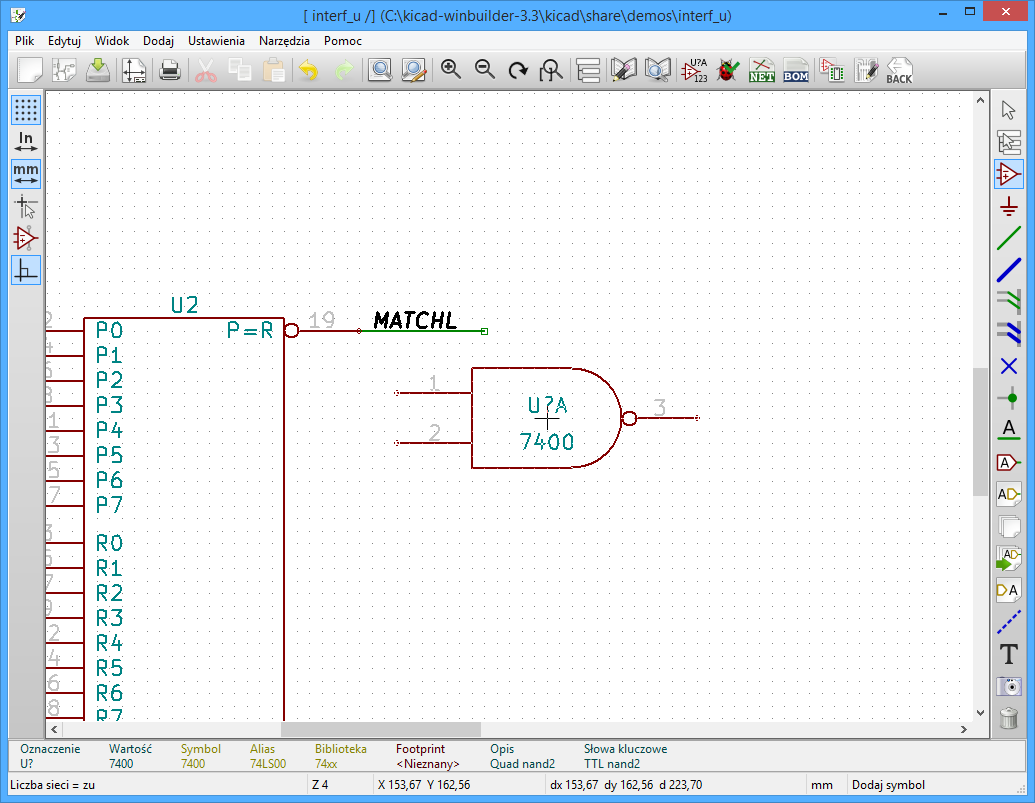
Task: Select the Place bus tool
Action: 1009,270
